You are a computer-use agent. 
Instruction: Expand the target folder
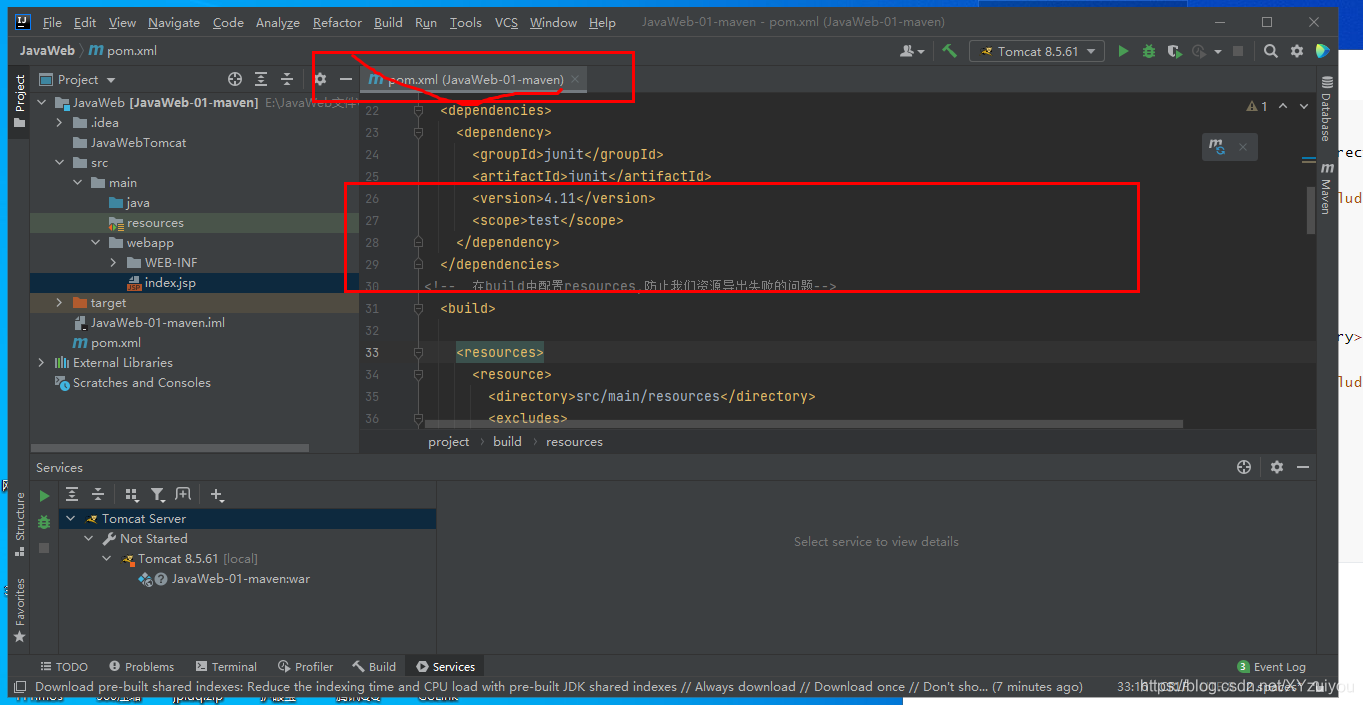(59, 302)
